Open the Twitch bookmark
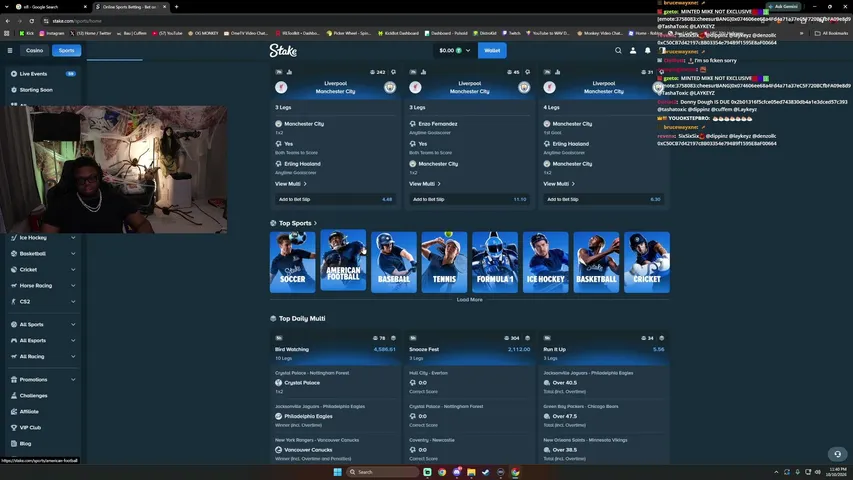 511,33
